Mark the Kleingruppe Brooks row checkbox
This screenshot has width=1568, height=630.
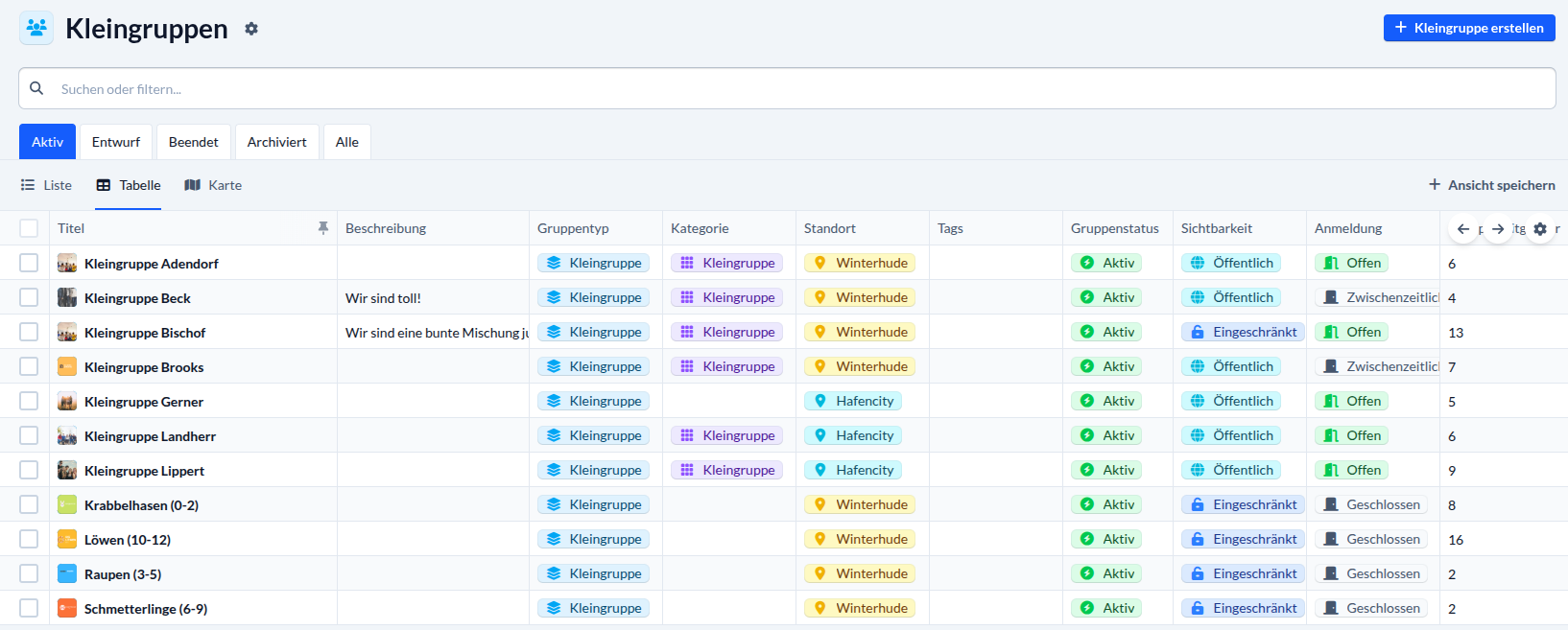pyautogui.click(x=29, y=366)
